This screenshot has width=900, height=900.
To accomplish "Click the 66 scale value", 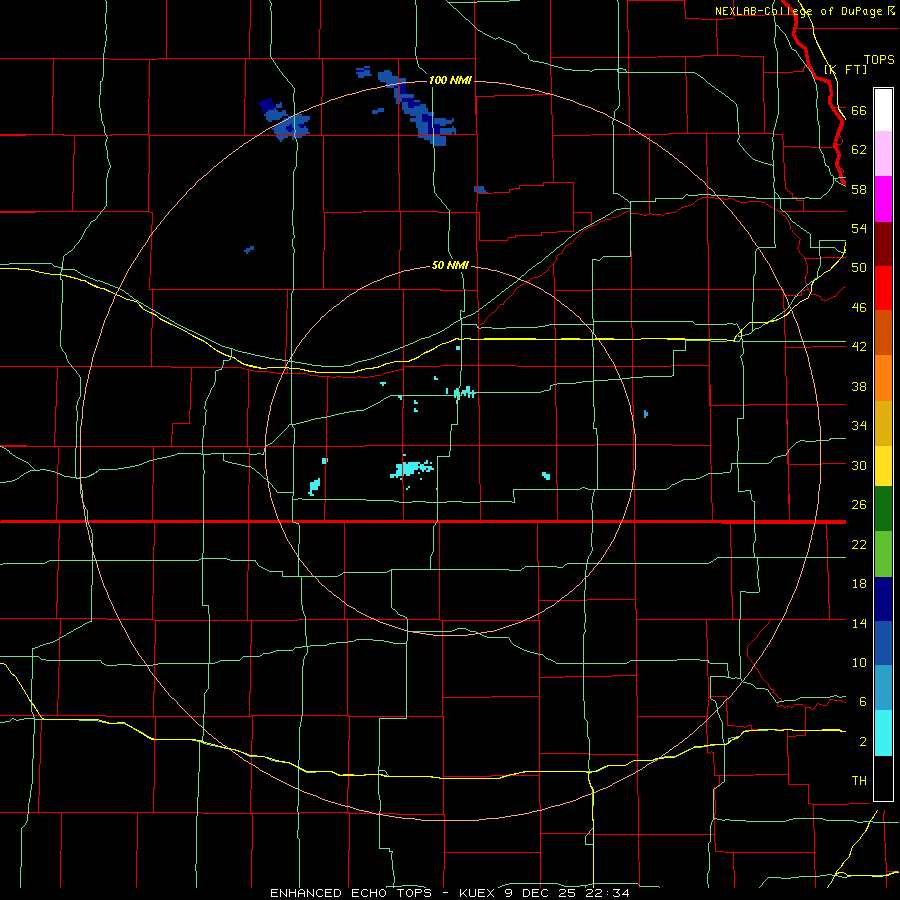I will point(859,110).
